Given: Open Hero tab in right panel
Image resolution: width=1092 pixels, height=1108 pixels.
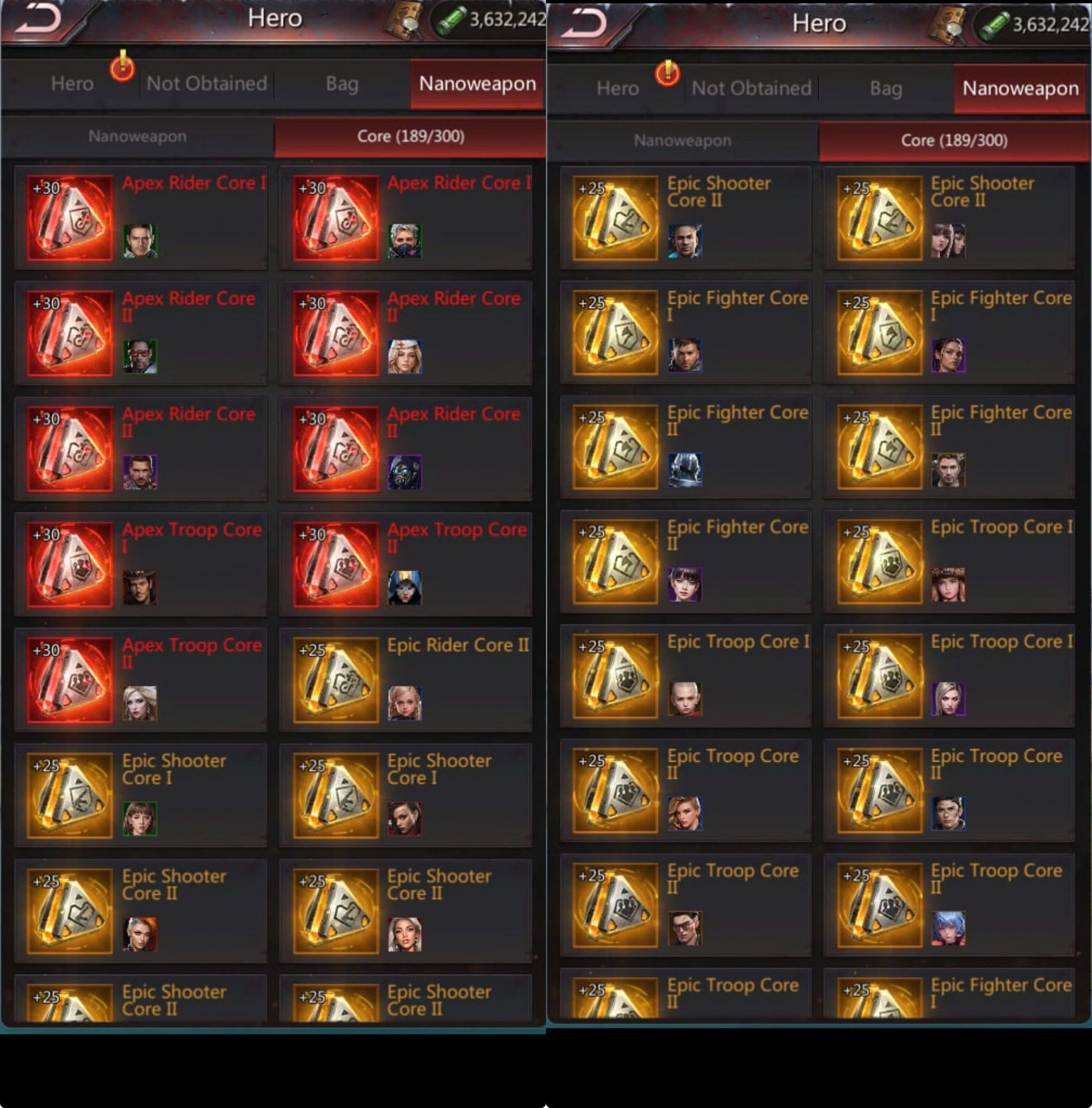Looking at the screenshot, I should [x=617, y=89].
